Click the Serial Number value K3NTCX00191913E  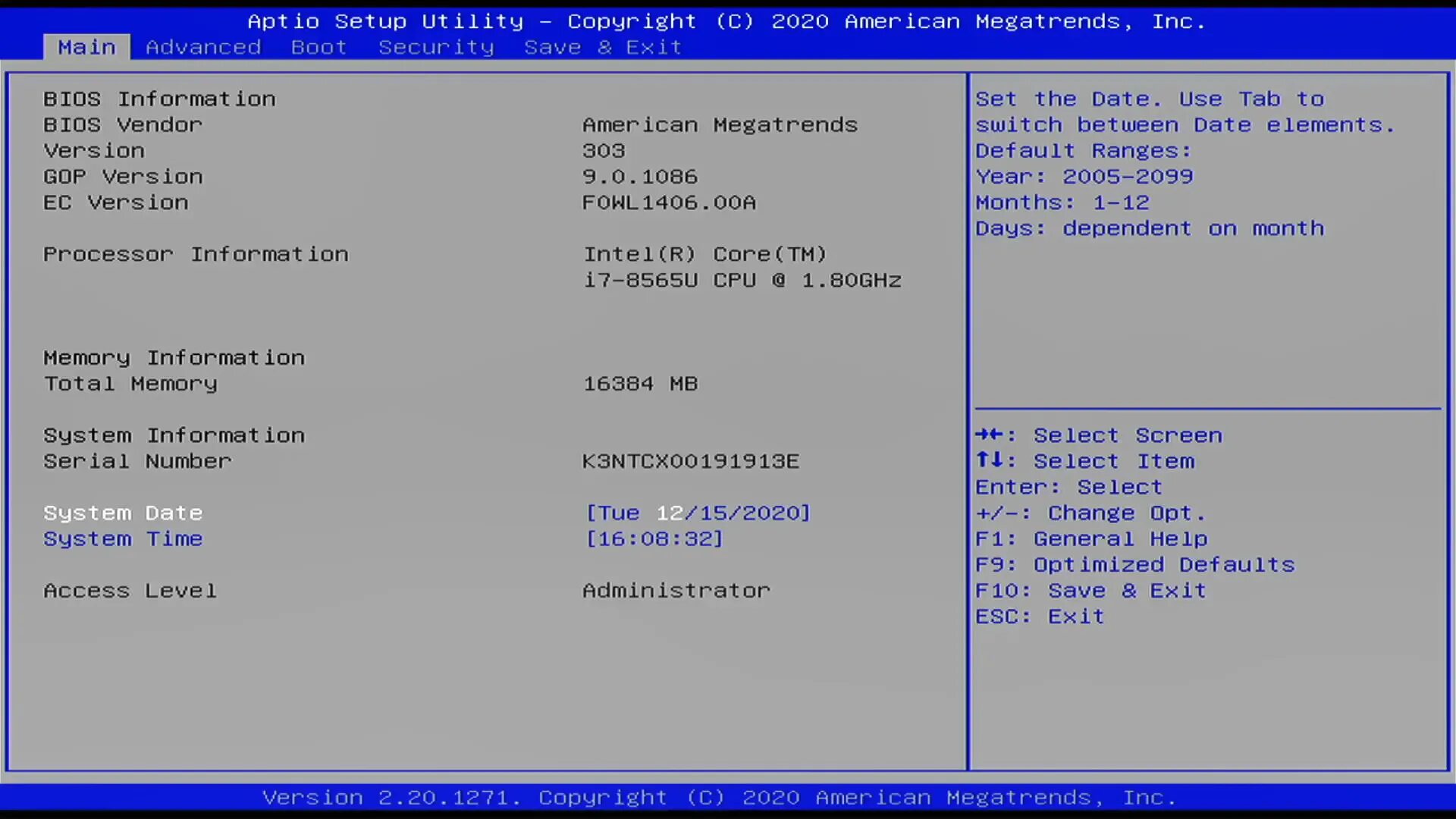click(x=690, y=461)
